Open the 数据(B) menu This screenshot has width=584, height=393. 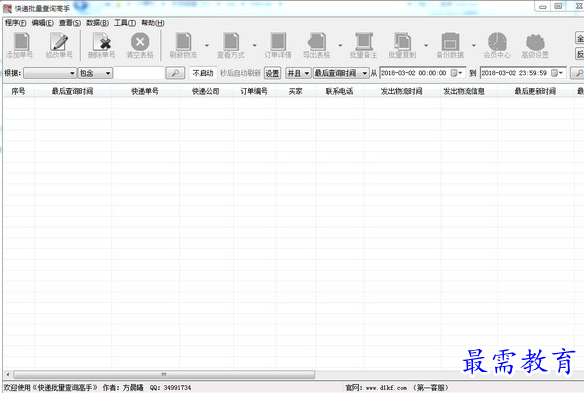[x=97, y=23]
